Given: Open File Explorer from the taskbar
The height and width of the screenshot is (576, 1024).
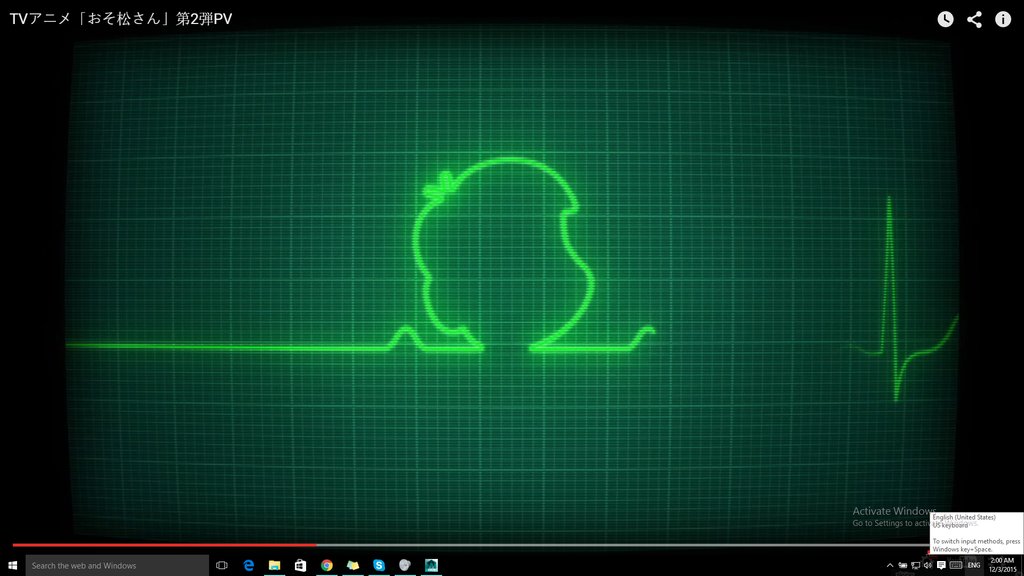Looking at the screenshot, I should tap(274, 565).
